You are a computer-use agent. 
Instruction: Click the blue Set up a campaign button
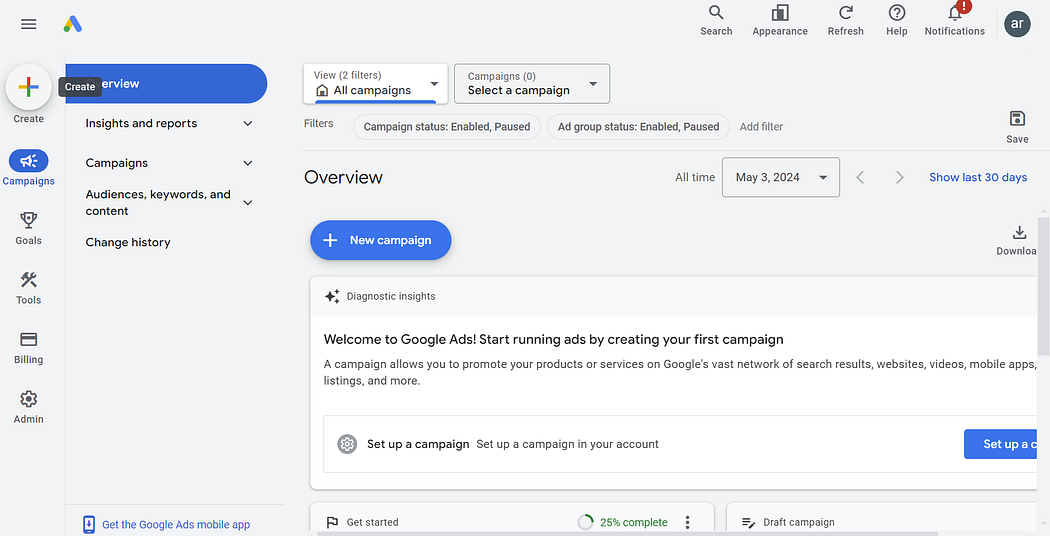(x=1000, y=444)
